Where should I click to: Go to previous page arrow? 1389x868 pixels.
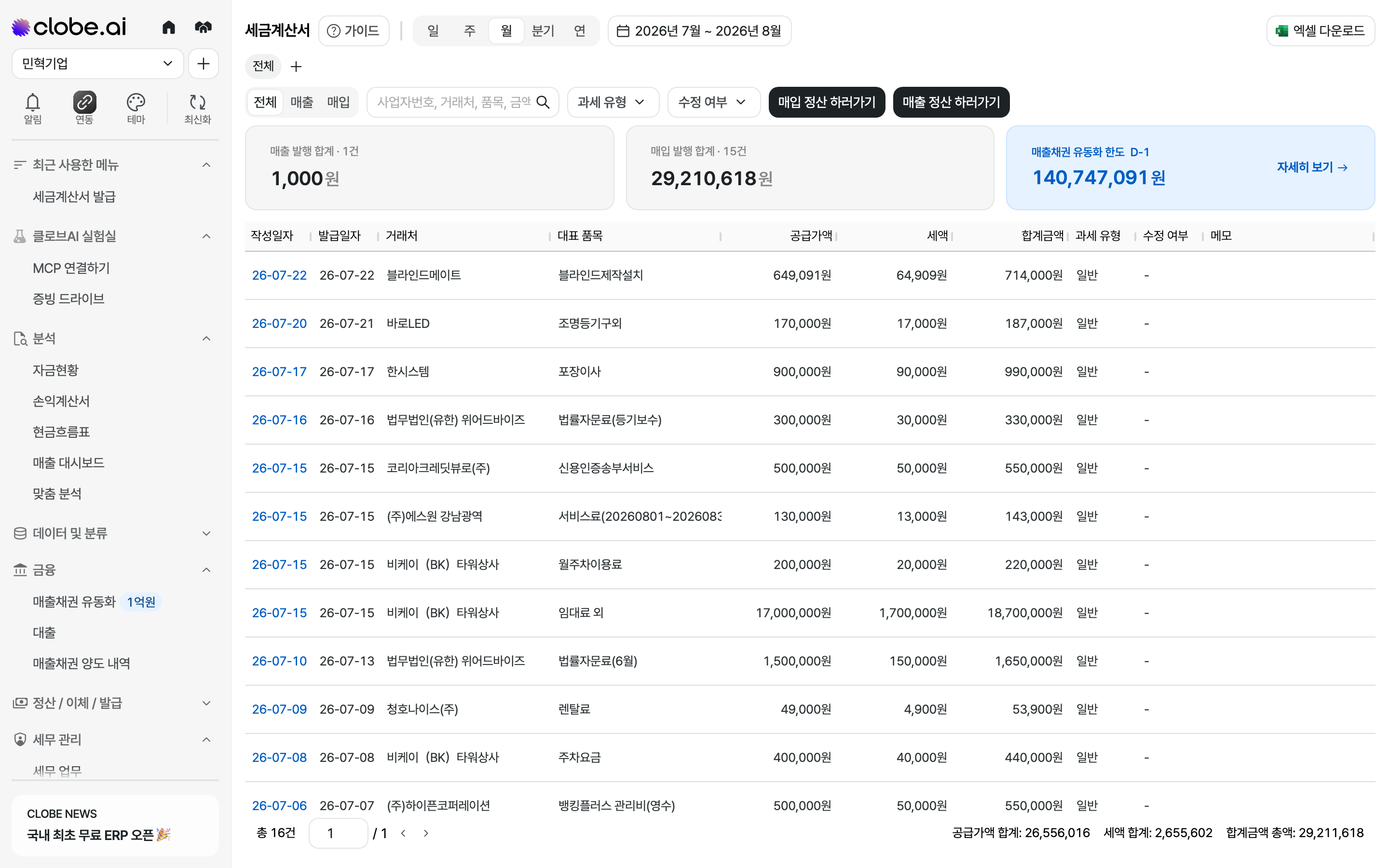[404, 833]
